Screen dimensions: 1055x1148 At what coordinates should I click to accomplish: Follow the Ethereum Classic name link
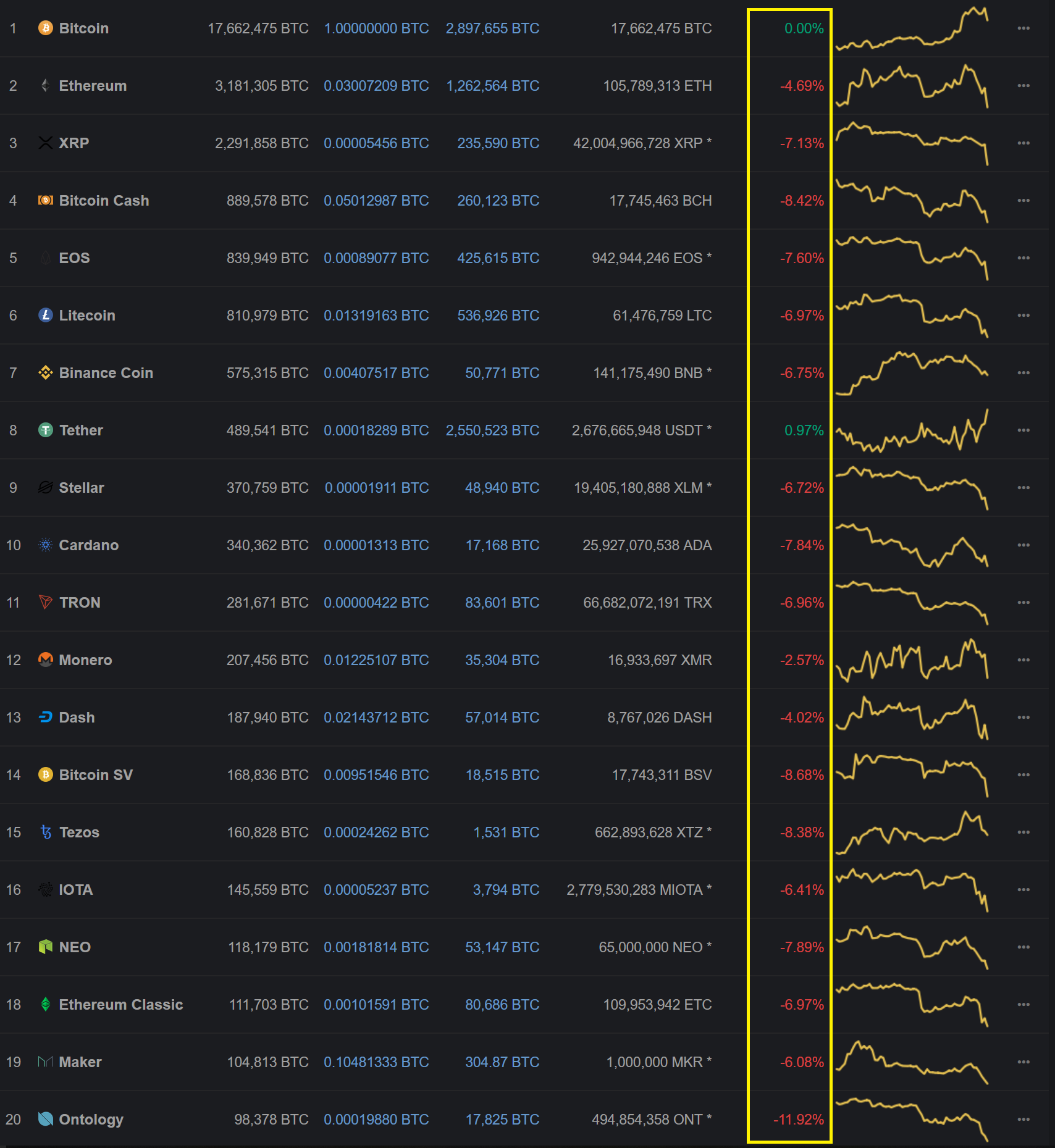pyautogui.click(x=121, y=1005)
